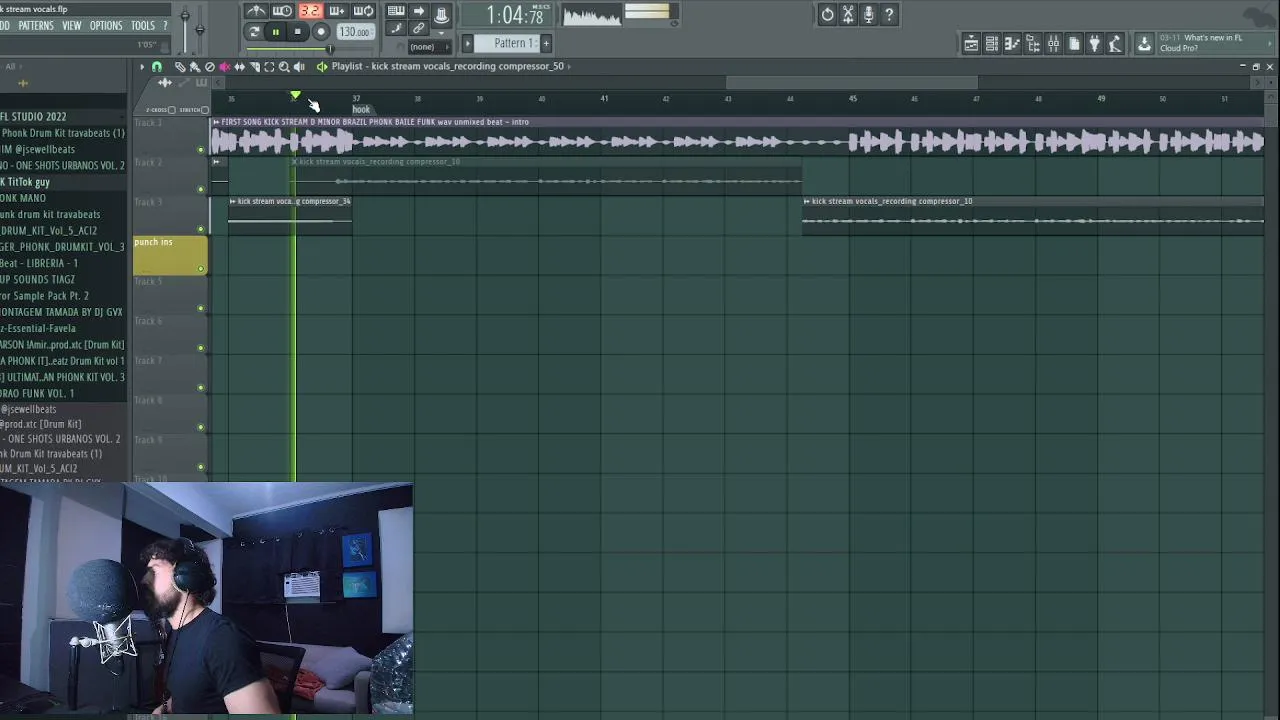1280x720 pixels.
Task: Select the playlist slice tool
Action: tap(254, 67)
